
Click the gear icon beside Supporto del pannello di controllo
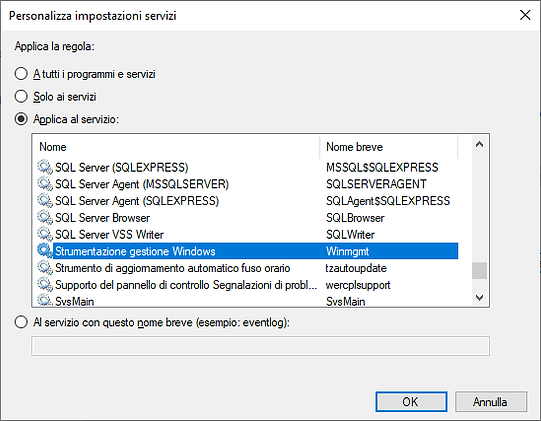45,285
